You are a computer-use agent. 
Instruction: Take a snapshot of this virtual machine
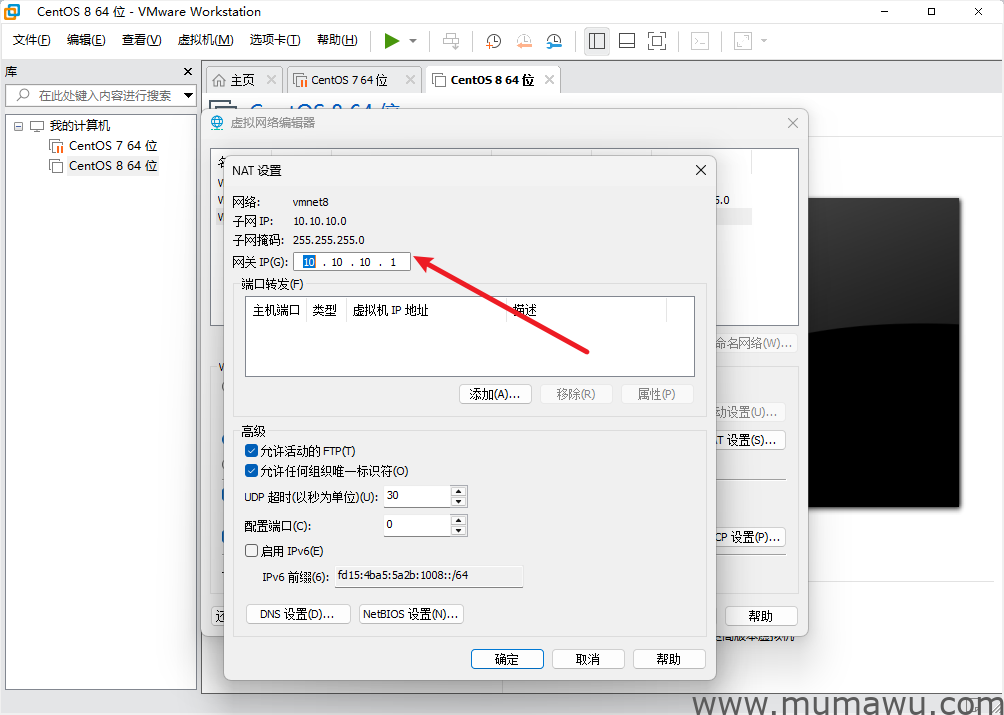(492, 41)
